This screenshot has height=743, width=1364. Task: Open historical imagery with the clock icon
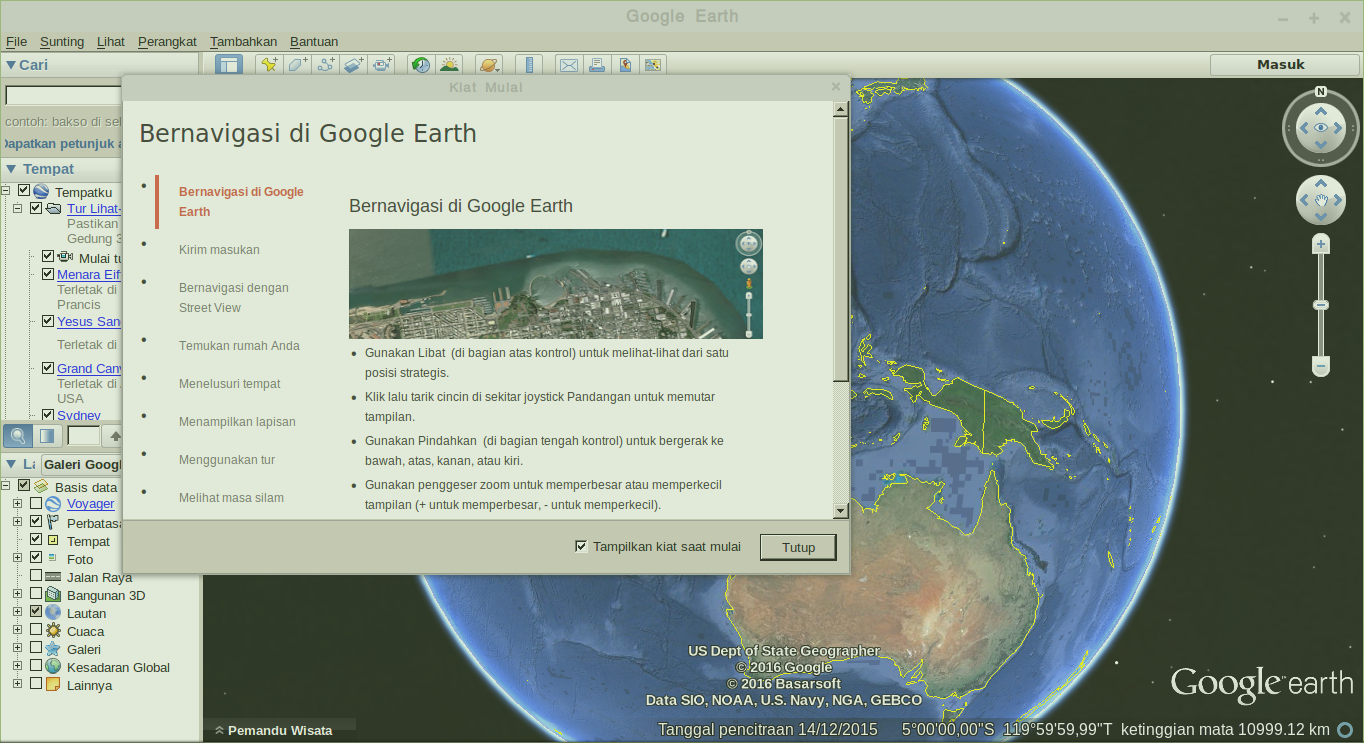pos(420,64)
